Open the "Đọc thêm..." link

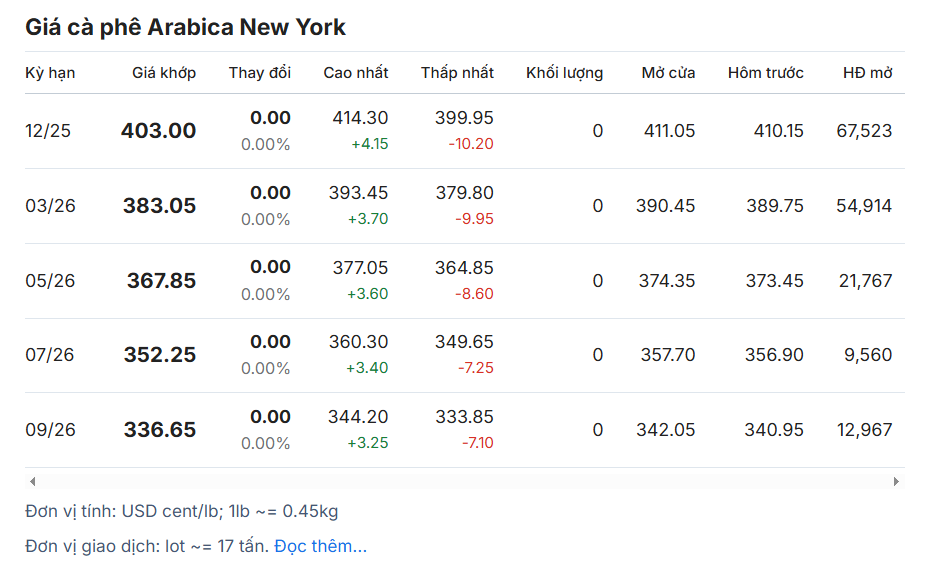click(x=320, y=546)
